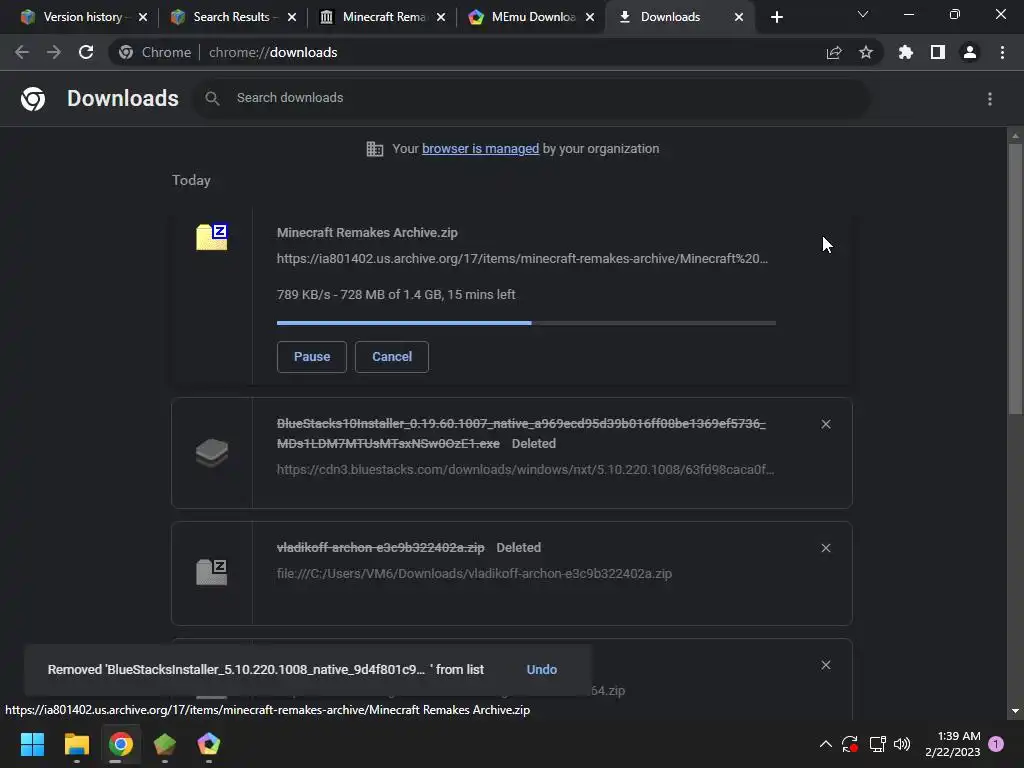Close the Minecraft Rema tab
This screenshot has width=1024, height=768.
441,17
